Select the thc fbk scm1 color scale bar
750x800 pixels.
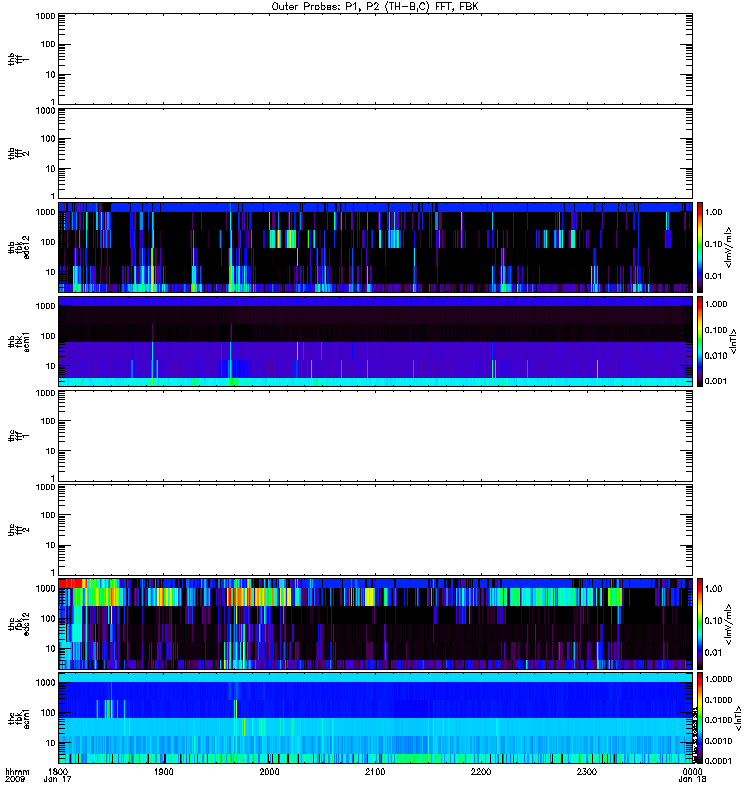pyautogui.click(x=700, y=718)
